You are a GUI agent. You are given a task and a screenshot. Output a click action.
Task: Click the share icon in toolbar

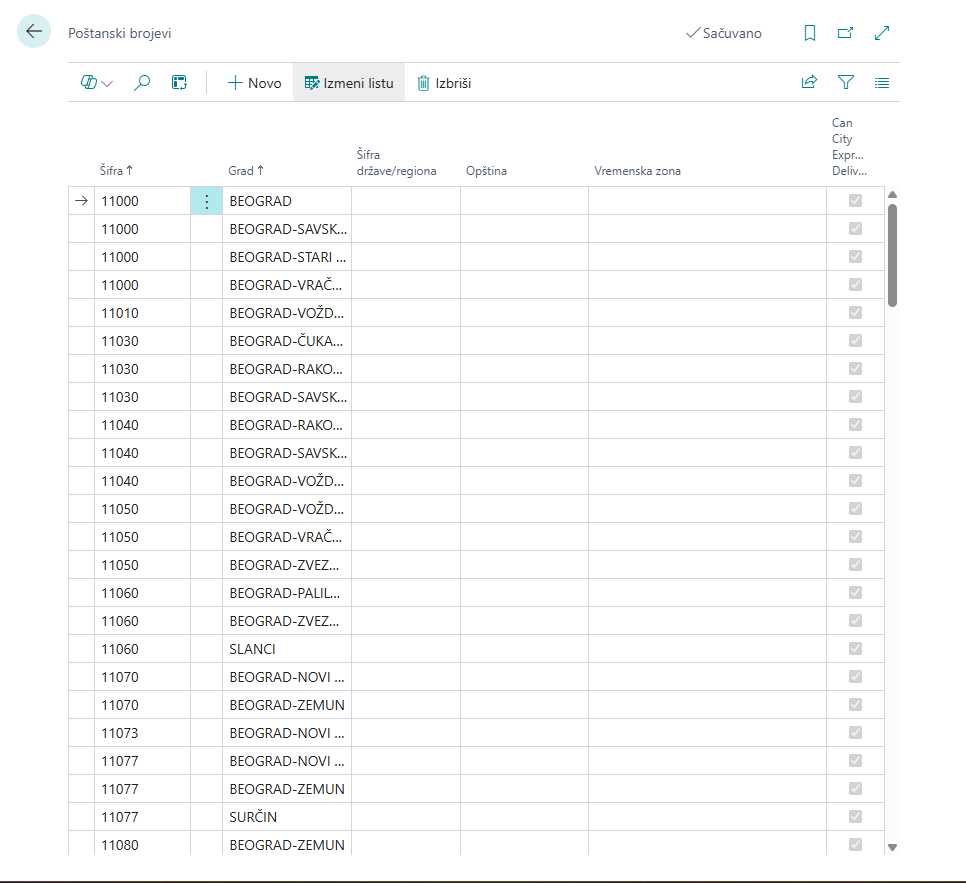(x=809, y=83)
